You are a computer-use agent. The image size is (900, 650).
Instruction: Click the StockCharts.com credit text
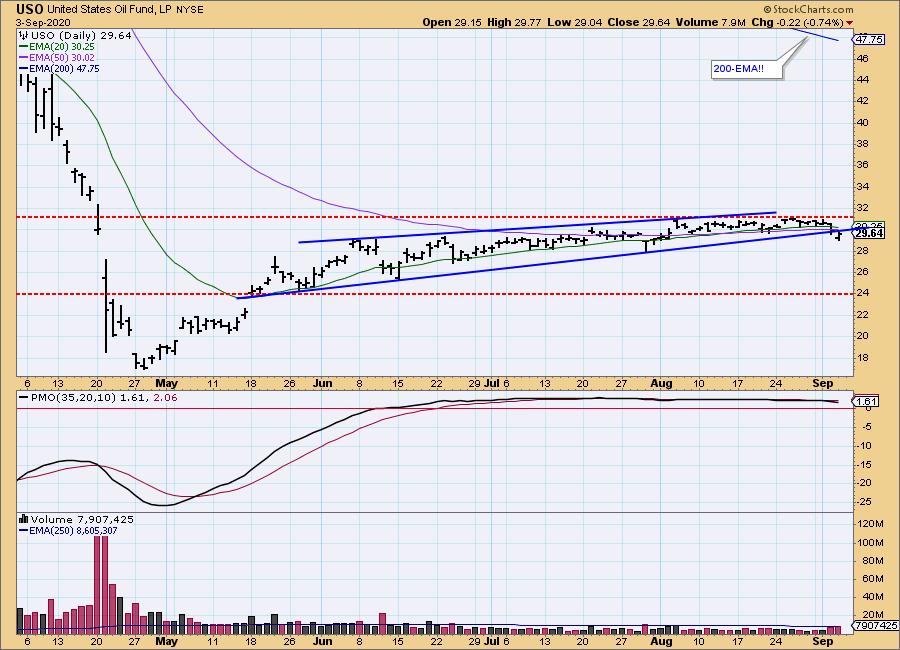pyautogui.click(x=808, y=9)
